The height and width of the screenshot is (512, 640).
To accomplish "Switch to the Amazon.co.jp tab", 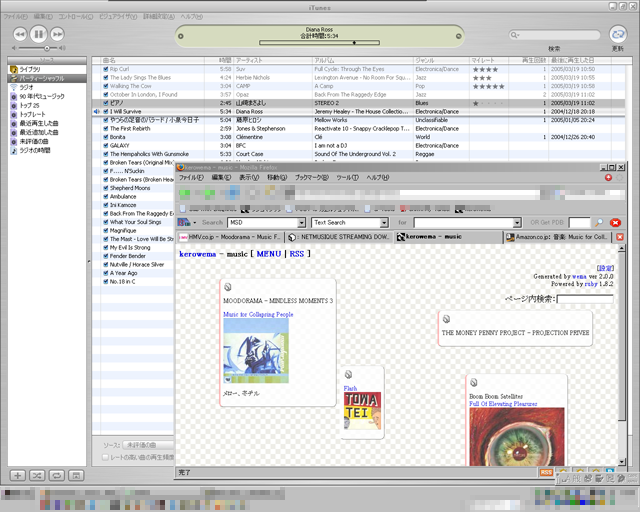I will 558,237.
